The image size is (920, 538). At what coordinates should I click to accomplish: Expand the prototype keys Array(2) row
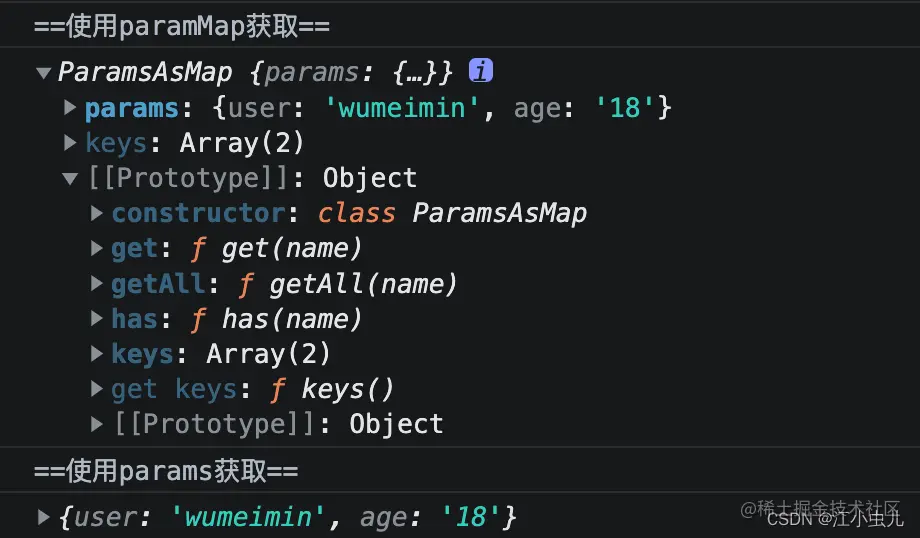pyautogui.click(x=97, y=354)
